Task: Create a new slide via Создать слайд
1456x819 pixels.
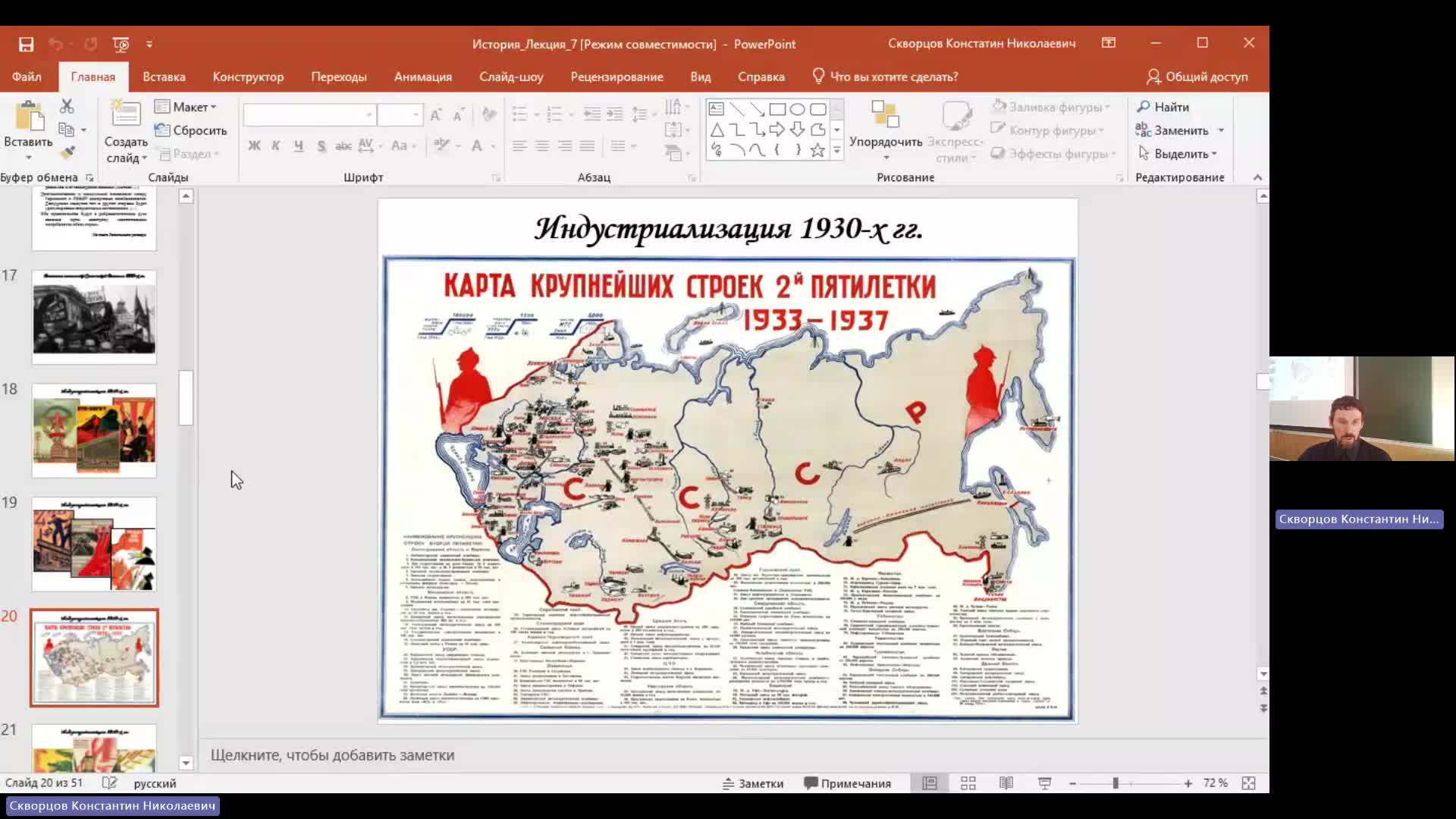Action: tap(126, 132)
